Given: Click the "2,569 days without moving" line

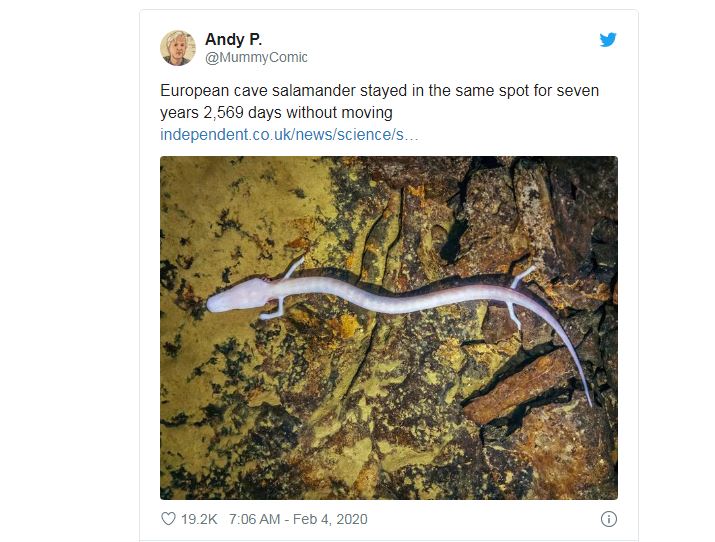Looking at the screenshot, I should (298, 113).
